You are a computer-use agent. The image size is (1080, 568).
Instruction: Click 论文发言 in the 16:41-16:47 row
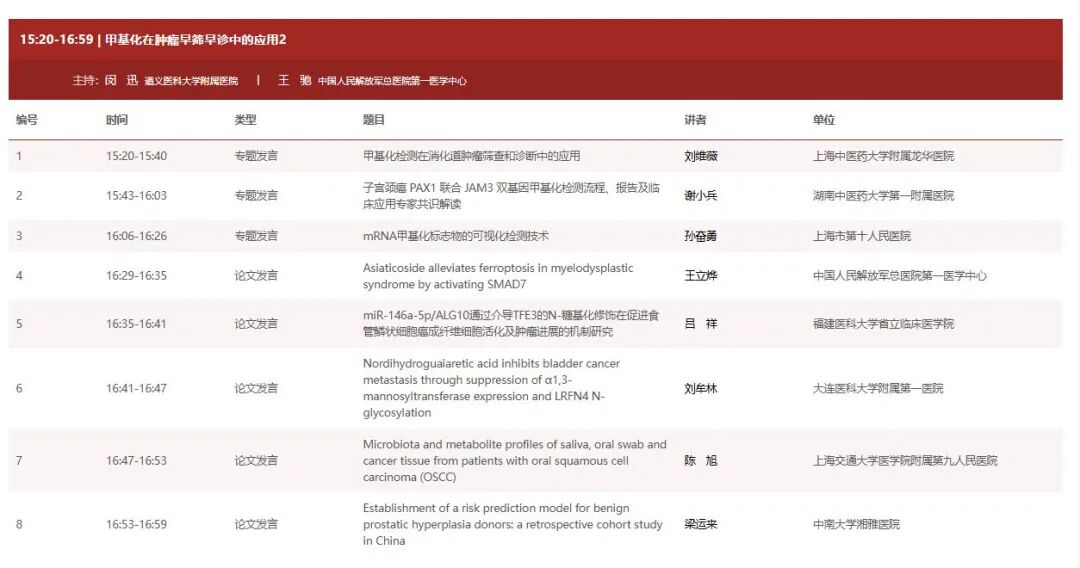256,388
